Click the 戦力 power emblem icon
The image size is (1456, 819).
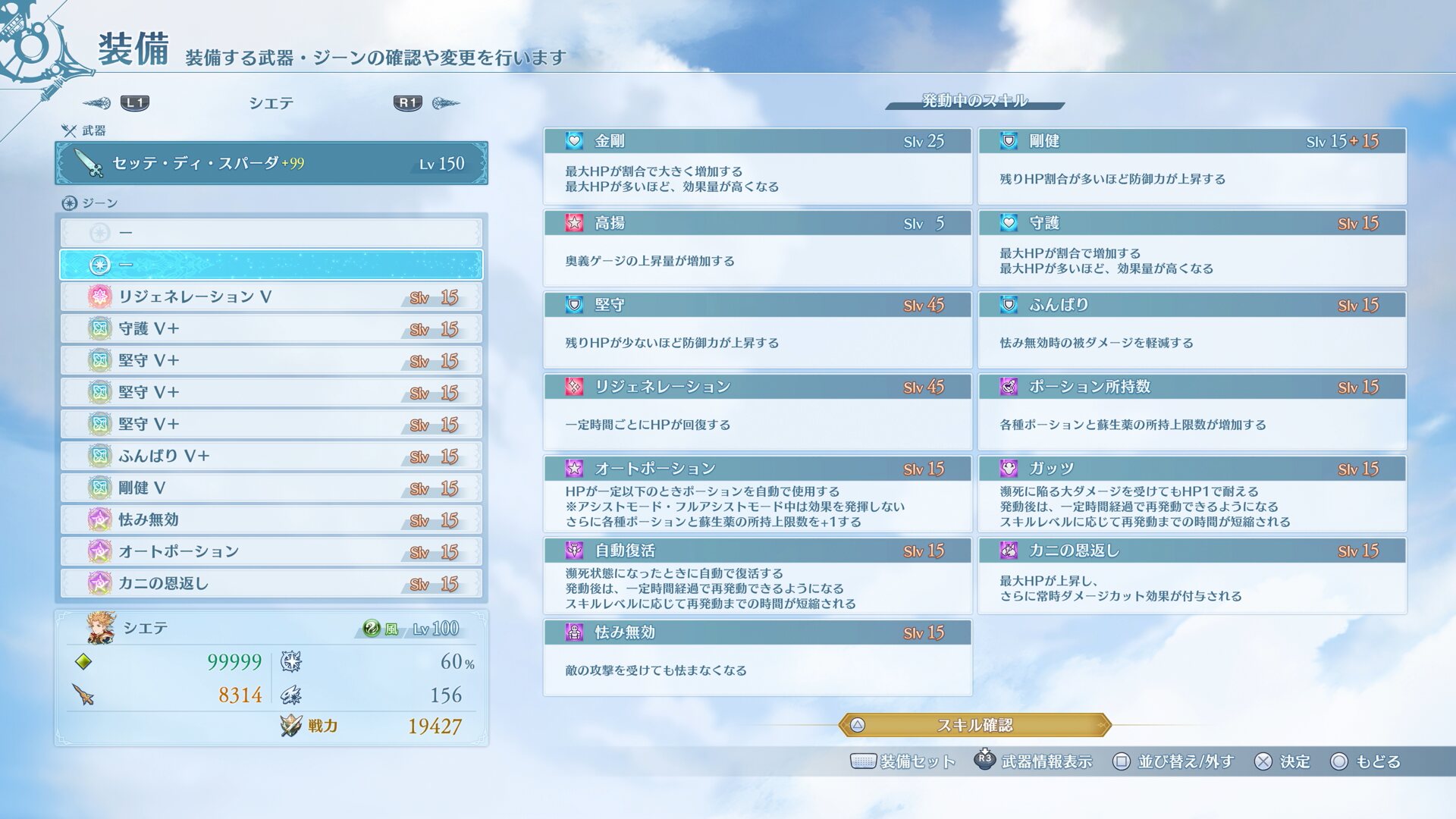pos(290,726)
